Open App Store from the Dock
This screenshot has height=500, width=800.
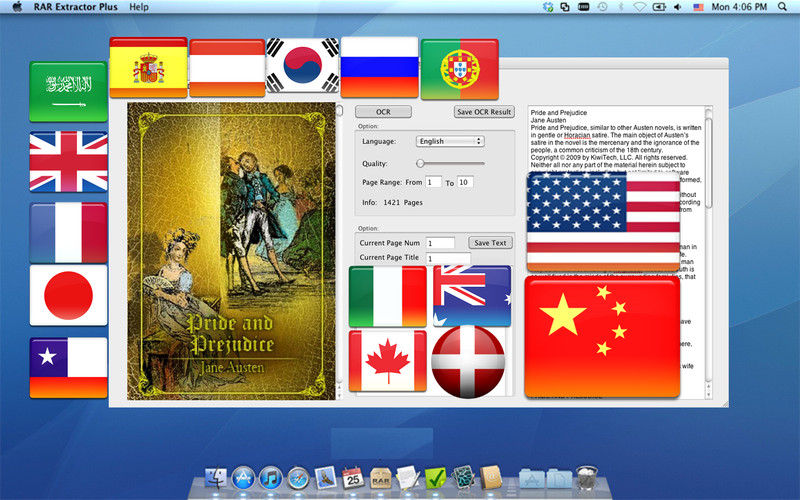(243, 479)
